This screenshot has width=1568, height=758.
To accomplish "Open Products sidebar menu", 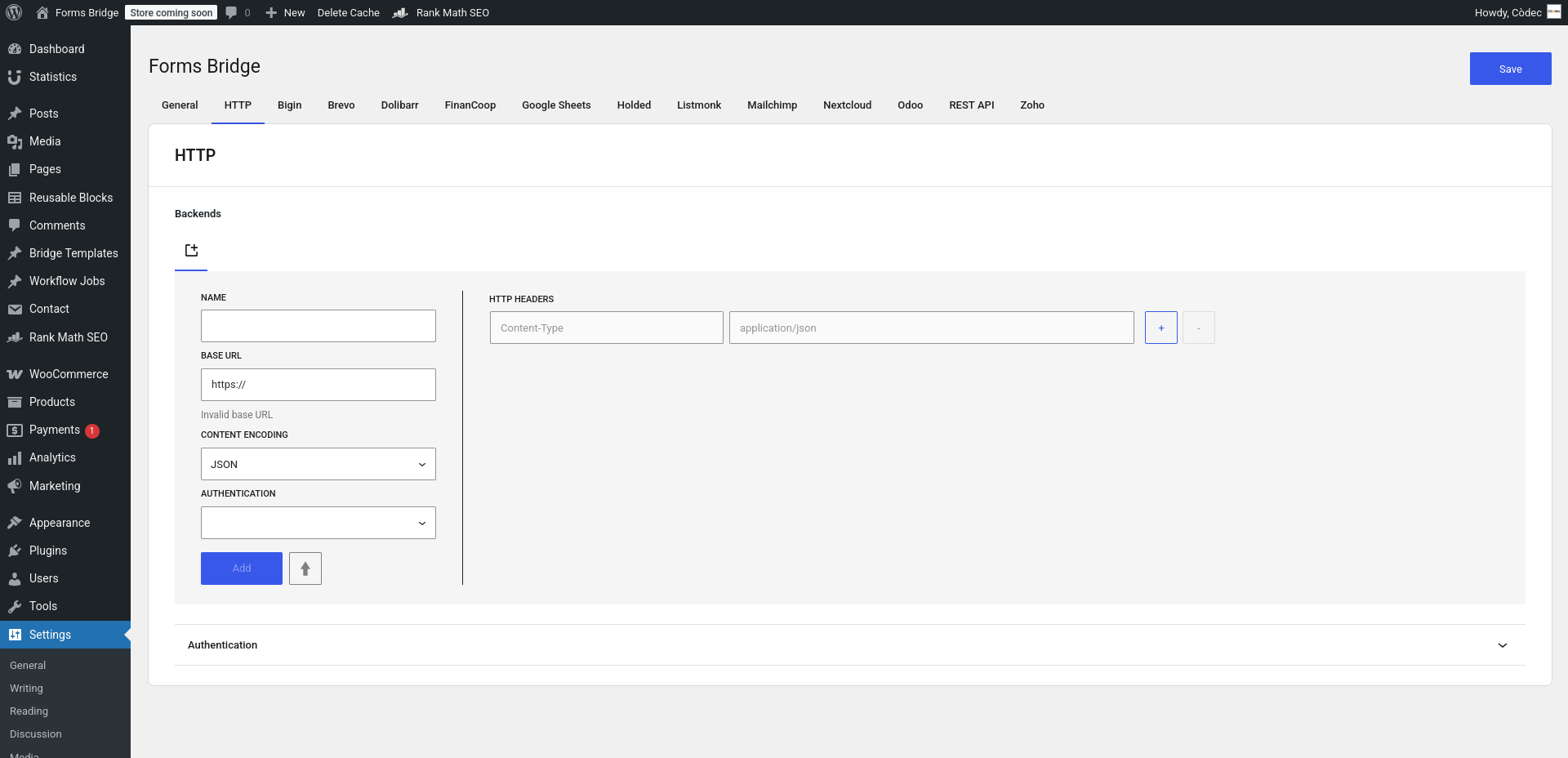I will tap(65, 402).
